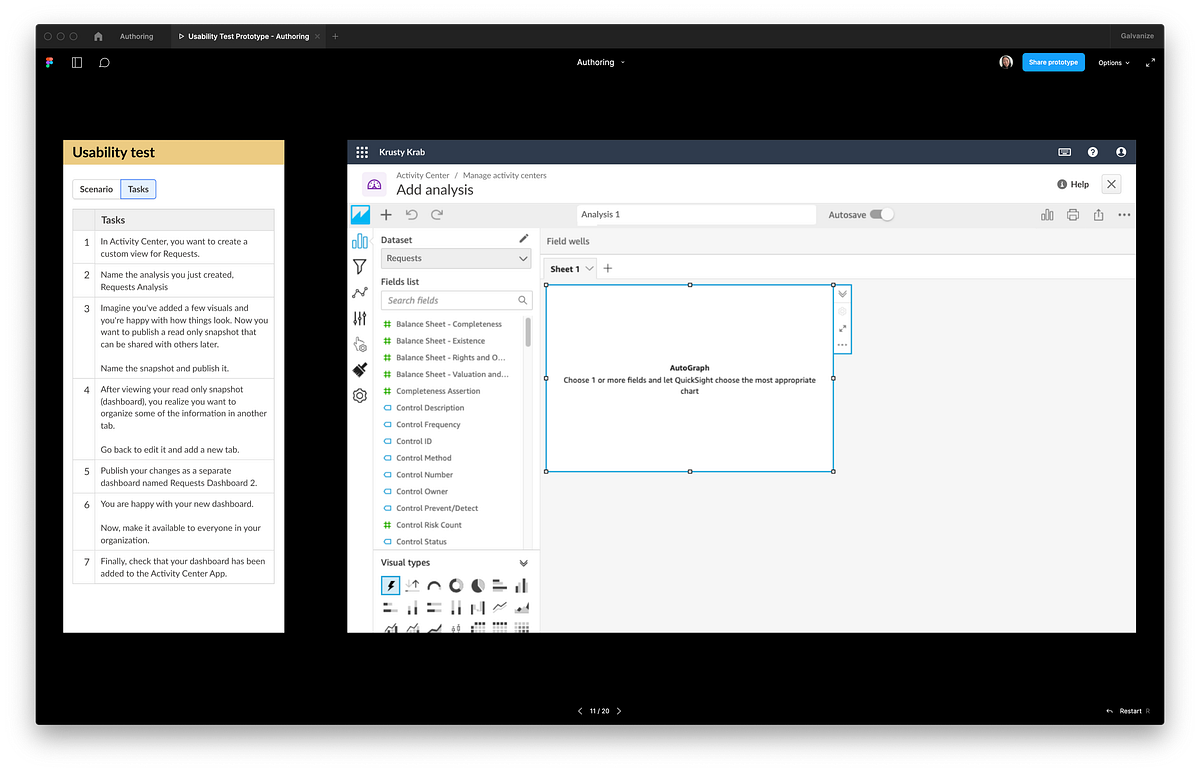Maximize the visual with expand arrows icon
This screenshot has height=772, width=1200.
[x=843, y=328]
